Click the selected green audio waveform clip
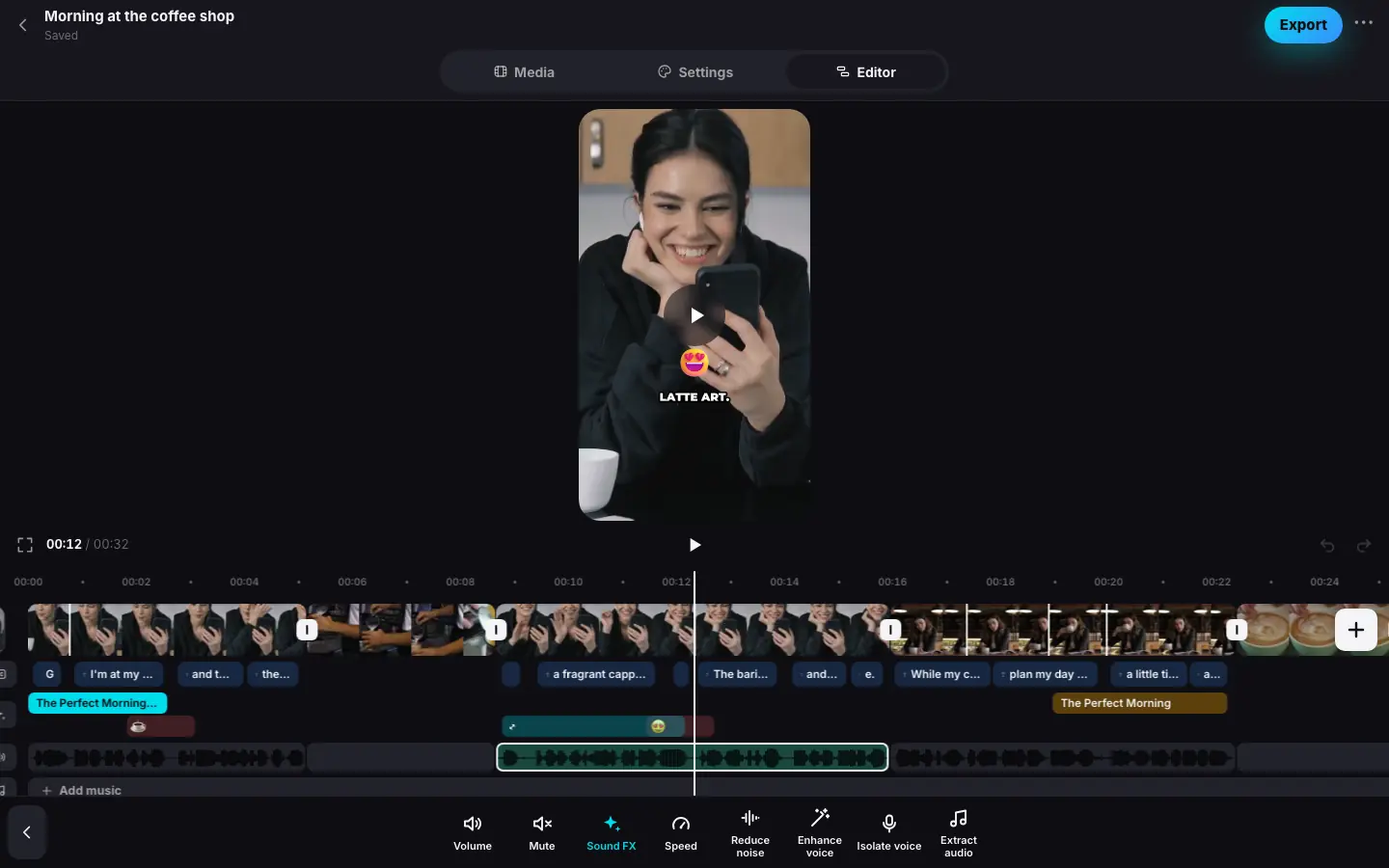This screenshot has width=1389, height=868. click(x=692, y=757)
